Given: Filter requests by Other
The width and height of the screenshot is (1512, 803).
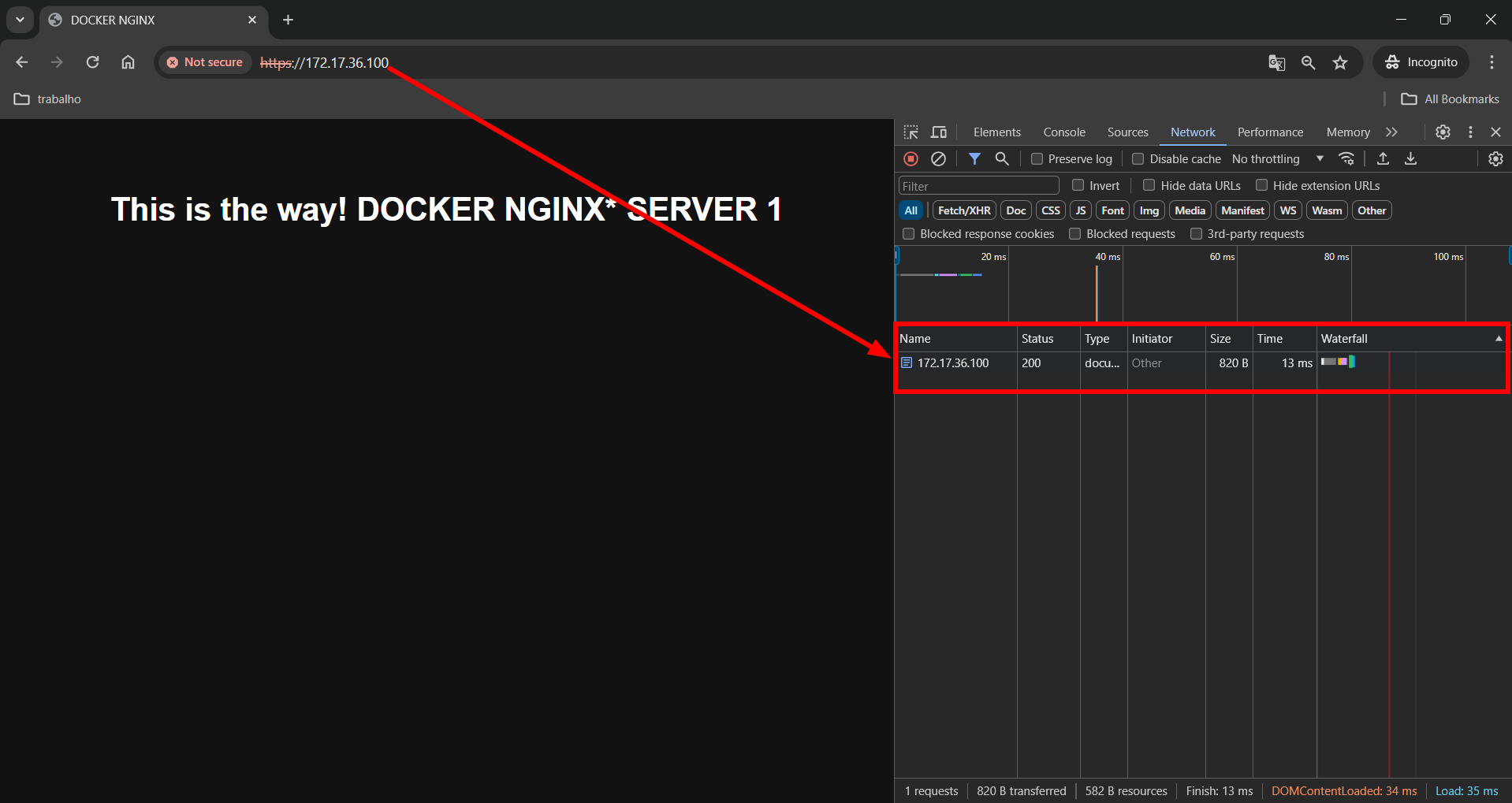Looking at the screenshot, I should point(1372,210).
